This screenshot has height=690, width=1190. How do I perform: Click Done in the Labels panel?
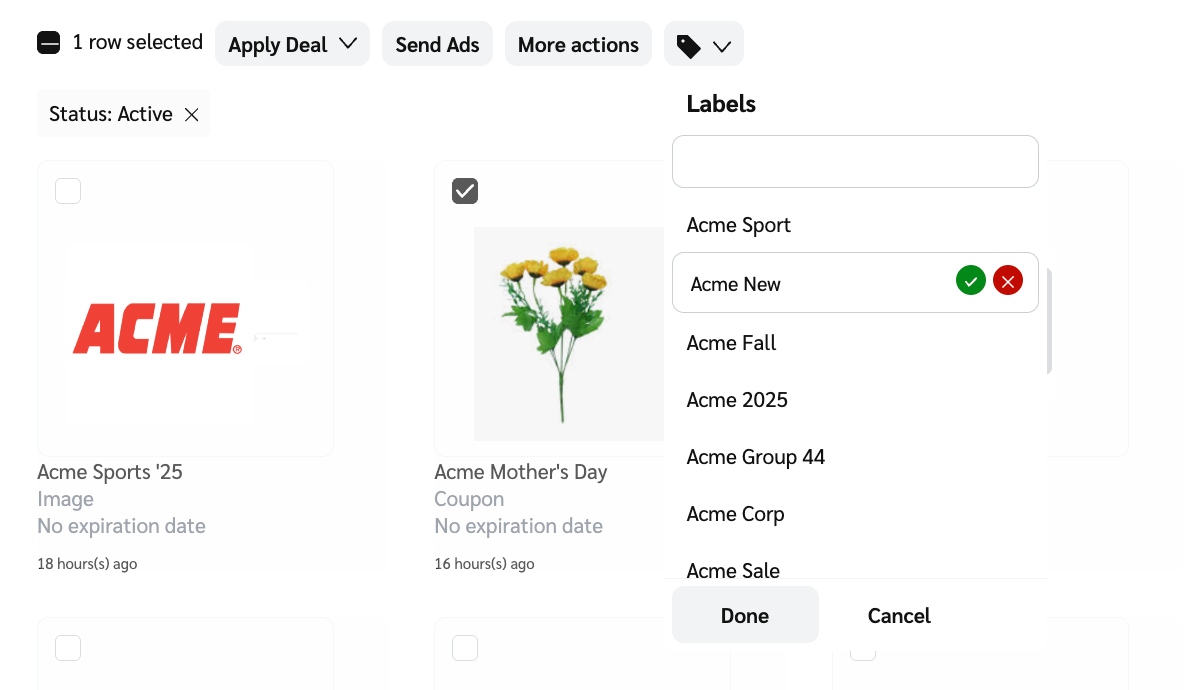tap(745, 615)
